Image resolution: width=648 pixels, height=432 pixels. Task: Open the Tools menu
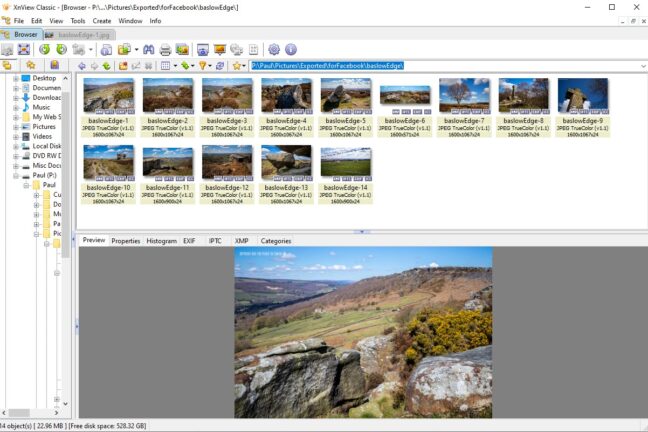pyautogui.click(x=78, y=21)
